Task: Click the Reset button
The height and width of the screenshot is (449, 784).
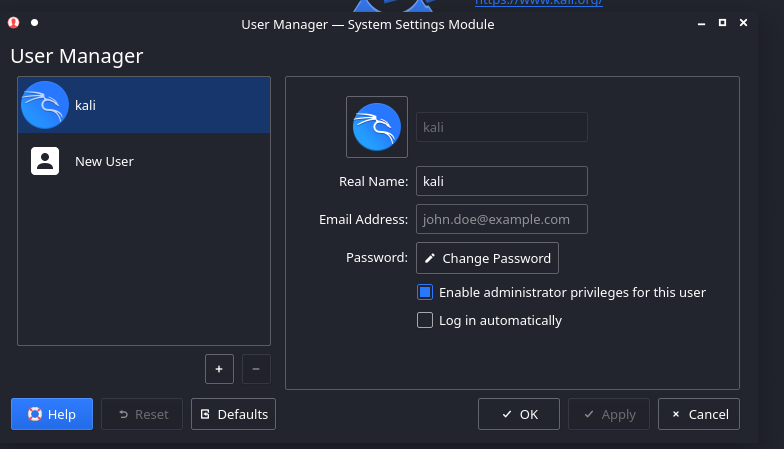Action: tap(142, 414)
